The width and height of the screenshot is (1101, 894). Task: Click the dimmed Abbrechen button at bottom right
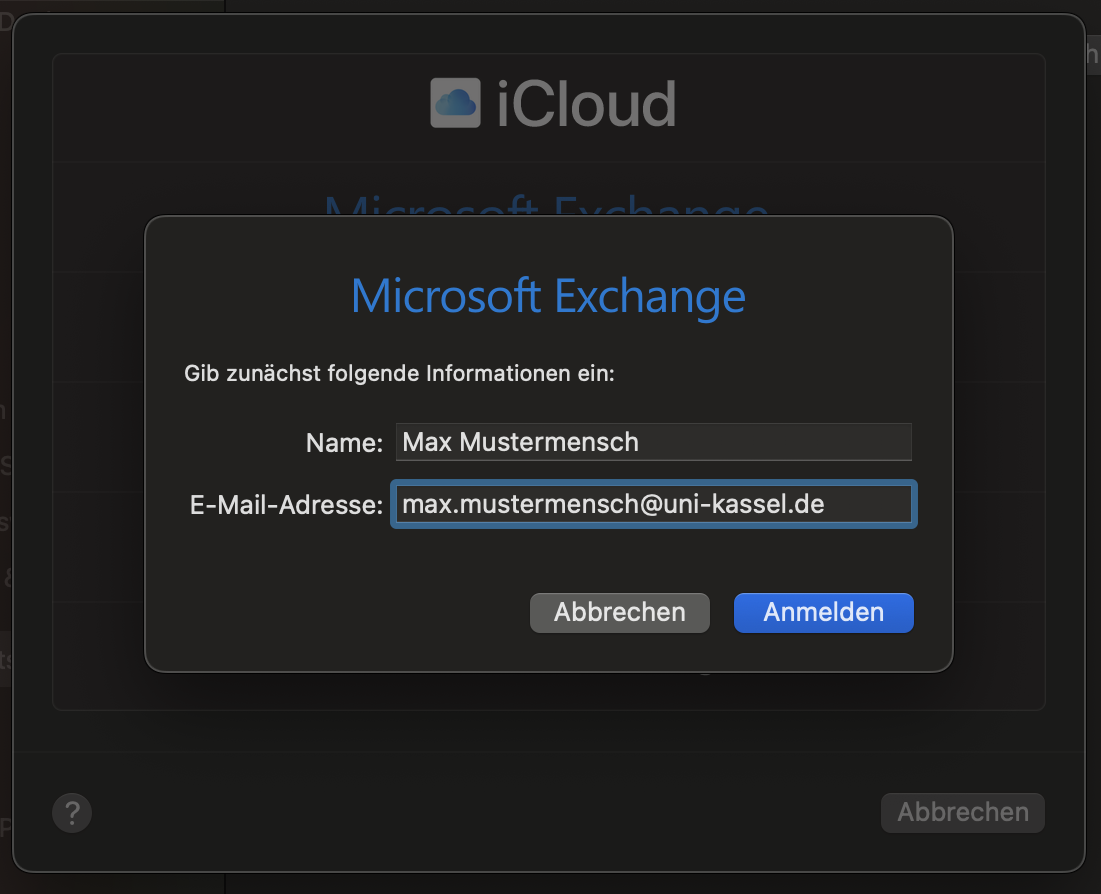[x=963, y=813]
